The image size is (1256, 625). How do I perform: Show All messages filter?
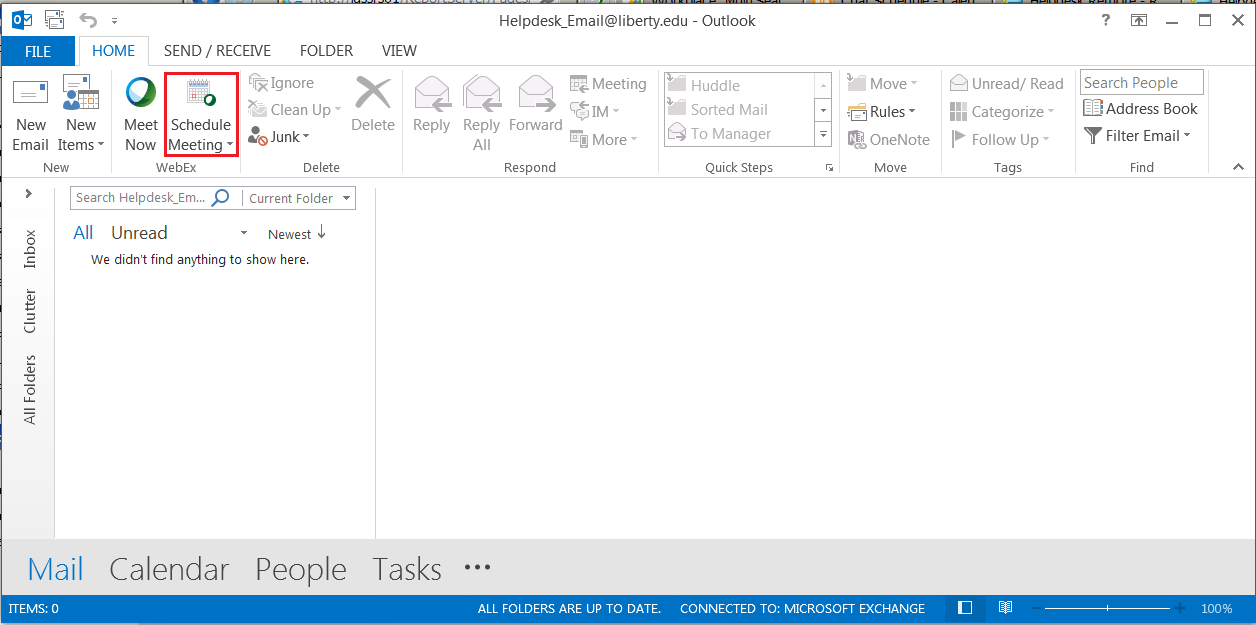pos(83,233)
